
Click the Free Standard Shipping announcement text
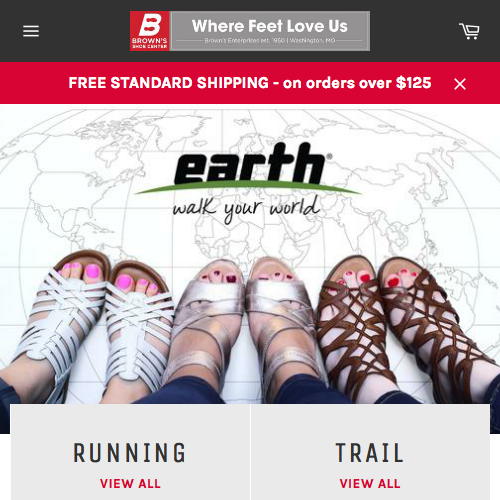[250, 83]
